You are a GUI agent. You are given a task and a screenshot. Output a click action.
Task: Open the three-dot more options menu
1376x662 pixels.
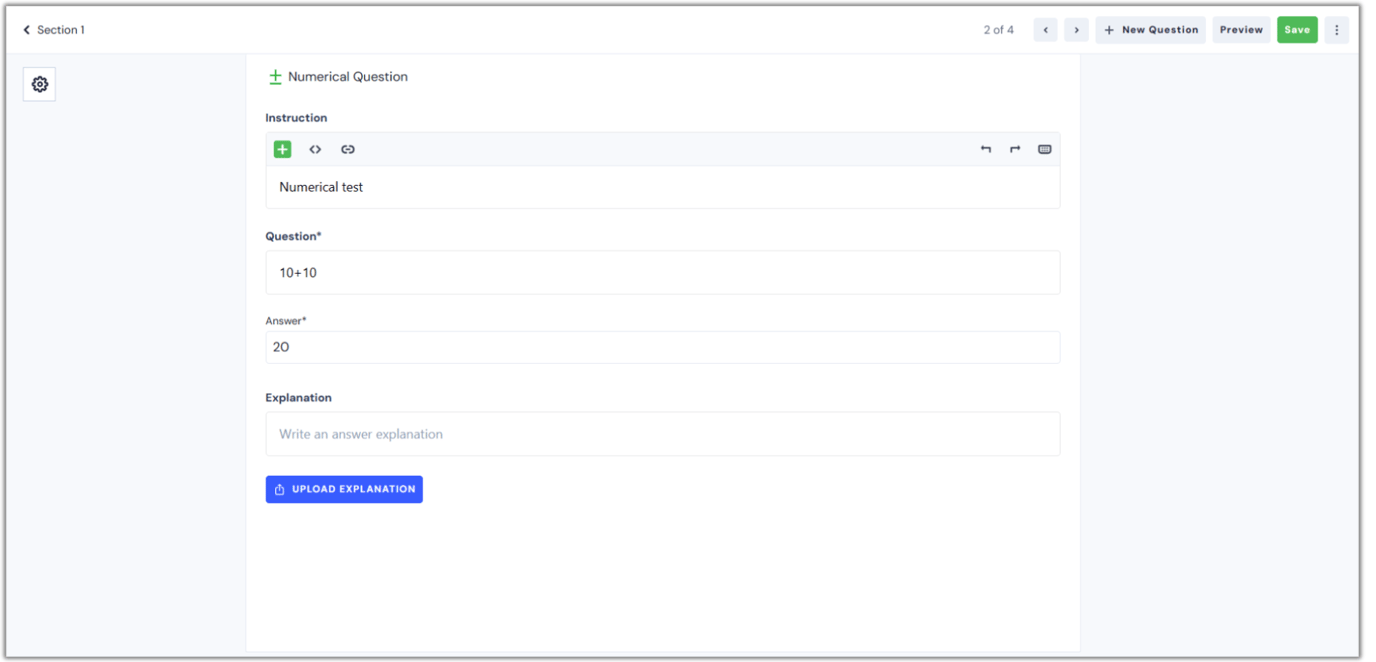pyautogui.click(x=1336, y=30)
